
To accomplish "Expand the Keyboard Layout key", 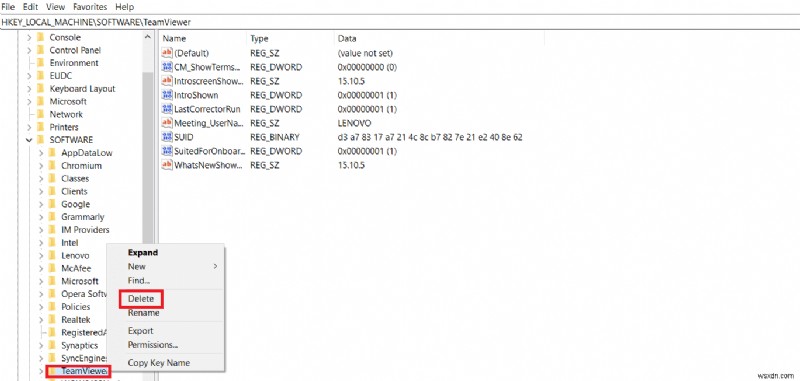I will click(x=29, y=89).
